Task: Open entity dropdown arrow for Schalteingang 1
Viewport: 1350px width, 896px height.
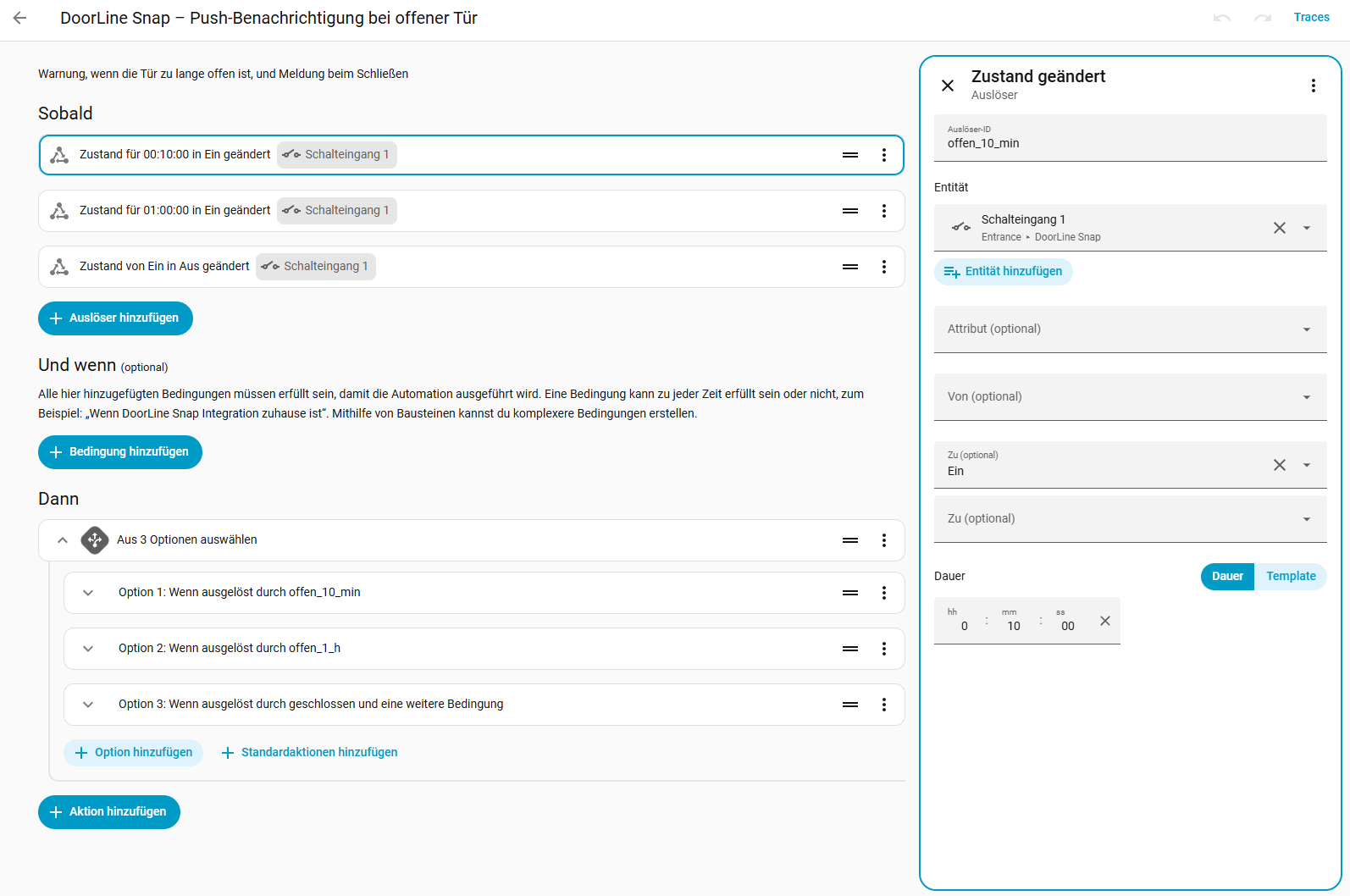Action: (x=1307, y=228)
